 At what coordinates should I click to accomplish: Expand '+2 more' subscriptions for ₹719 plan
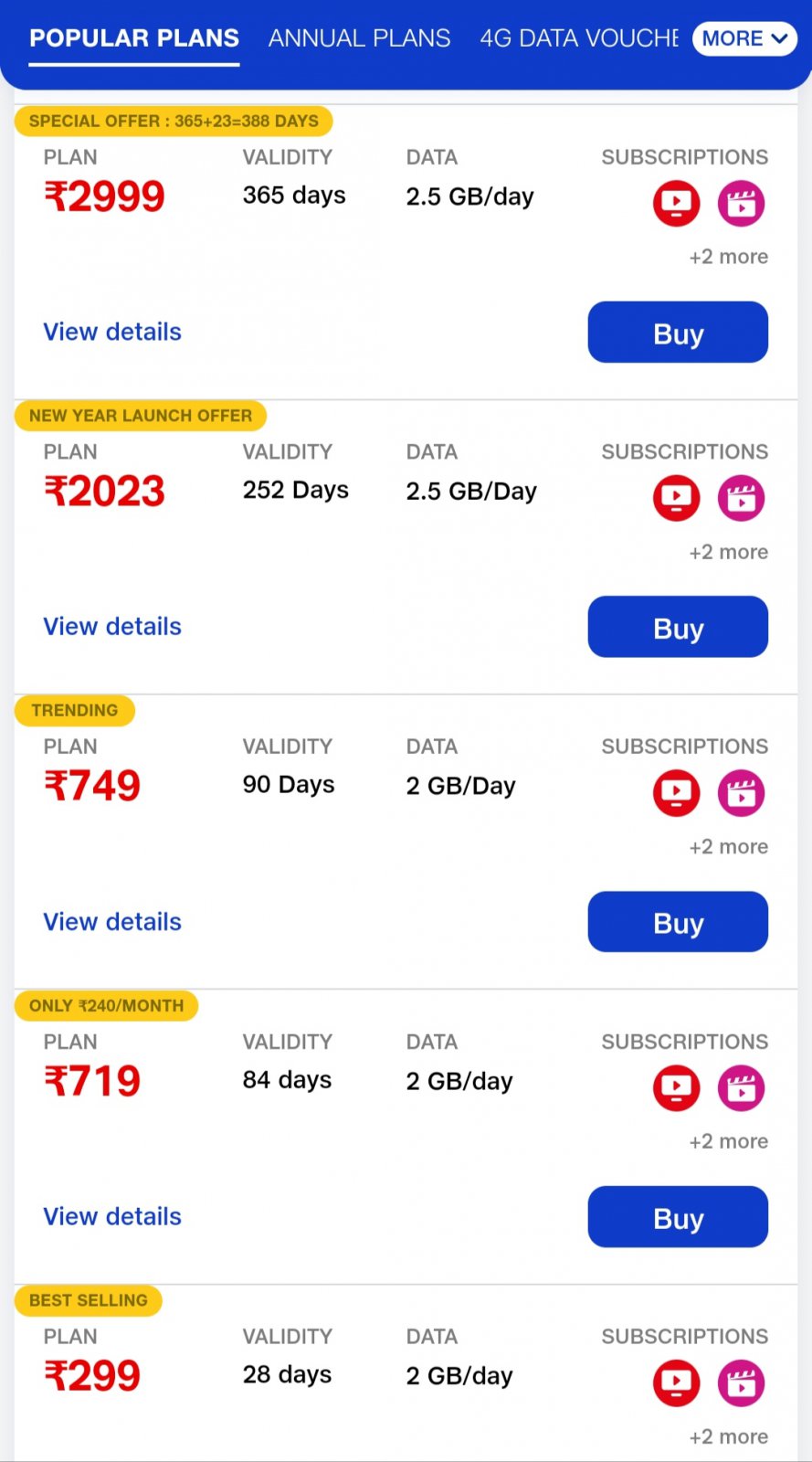[x=728, y=1141]
